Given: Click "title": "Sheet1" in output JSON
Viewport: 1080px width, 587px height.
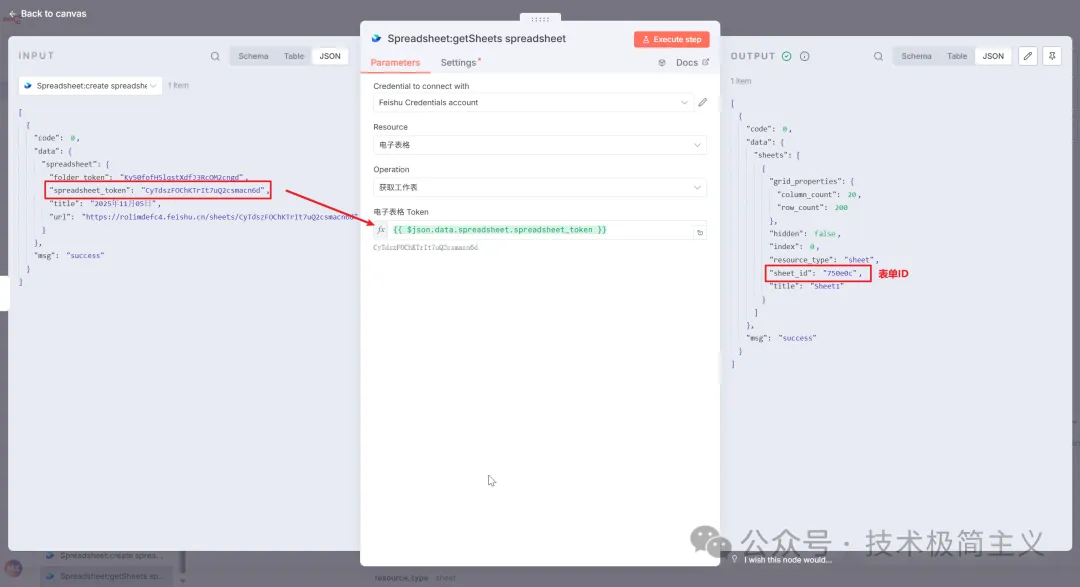Looking at the screenshot, I should point(807,286).
